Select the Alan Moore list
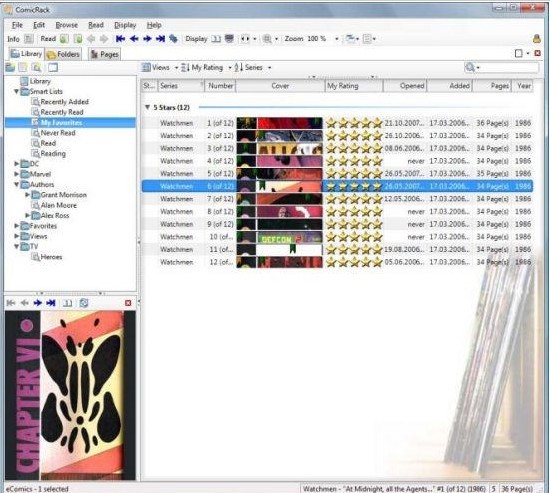The image size is (550, 493). [x=54, y=205]
